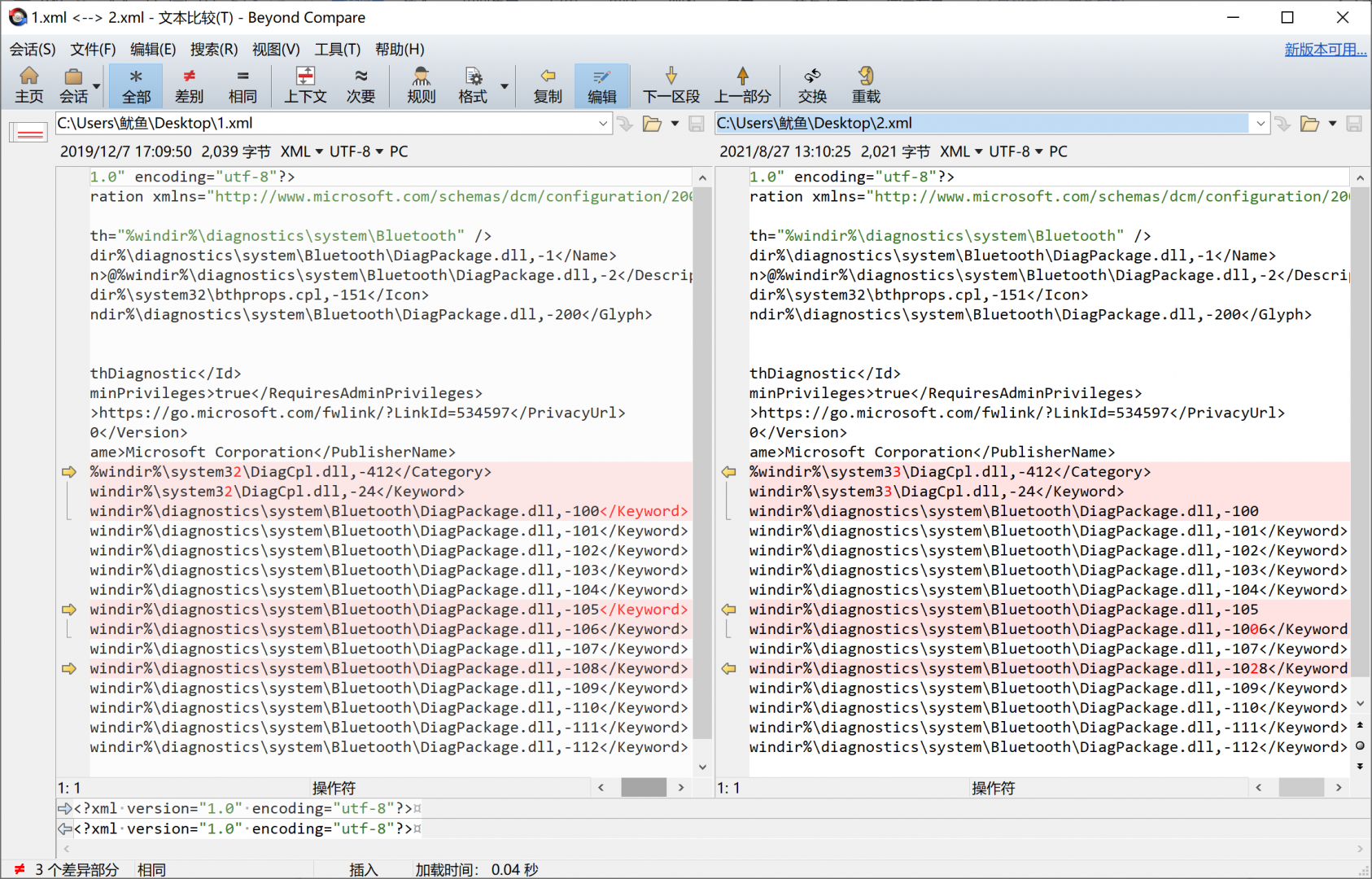Click the go arrow beside left path field
This screenshot has width=1372, height=879.
point(625,124)
